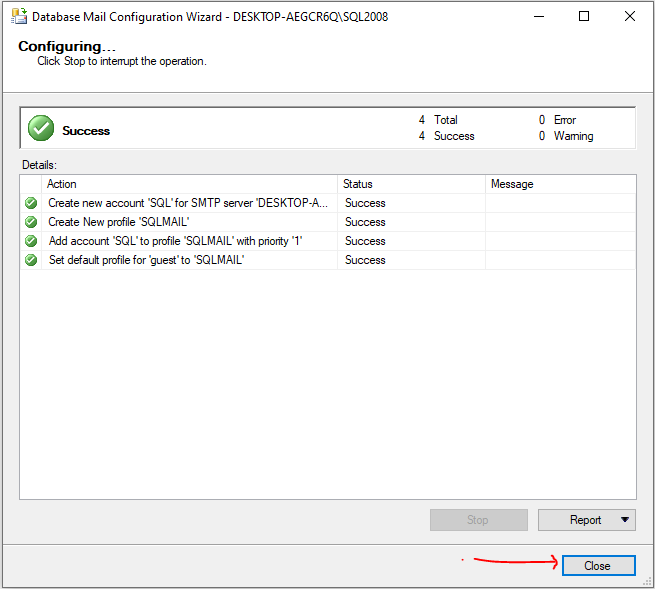This screenshot has height=589, width=655.
Task: Select the Message column header
Action: [x=561, y=184]
